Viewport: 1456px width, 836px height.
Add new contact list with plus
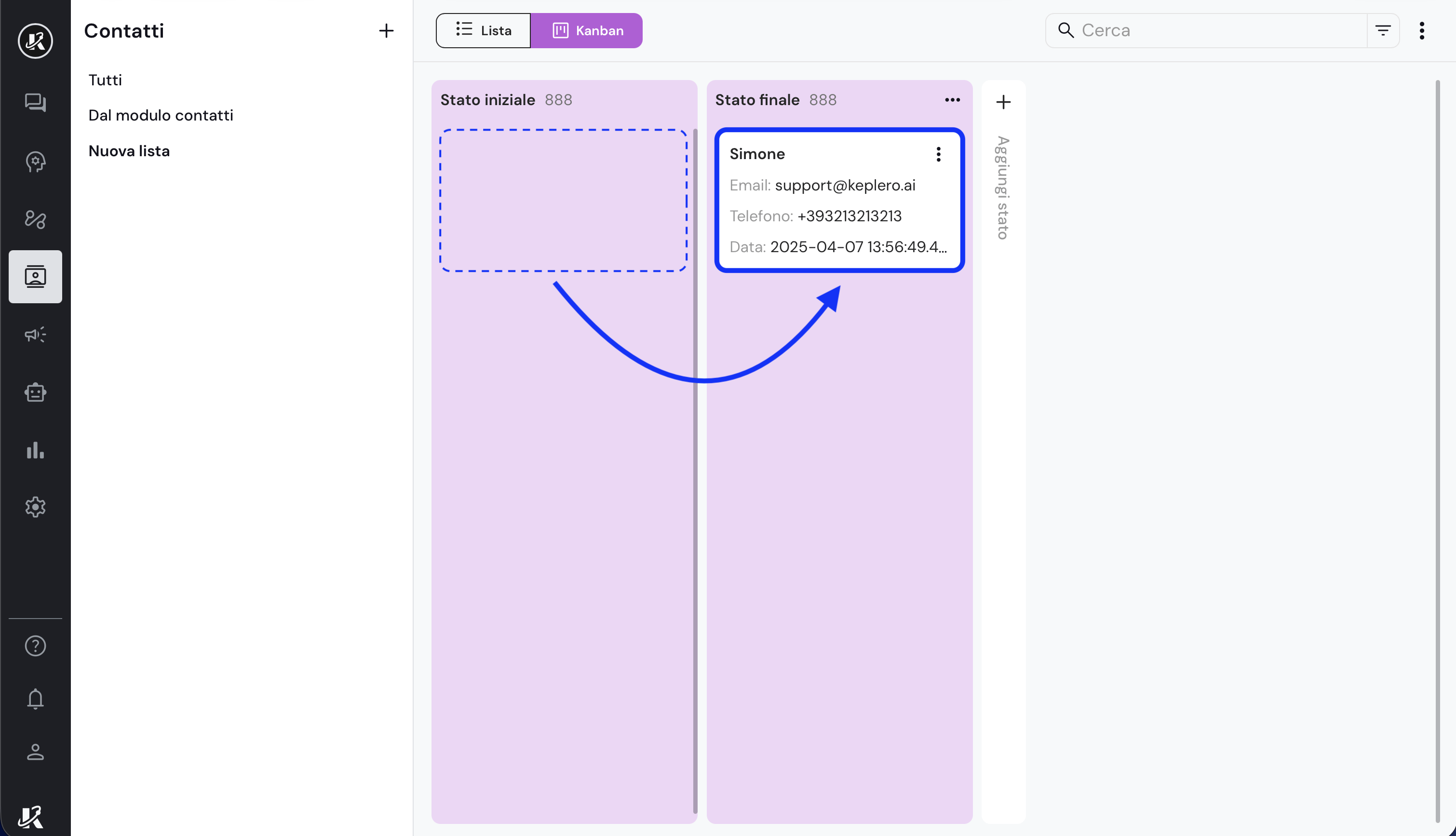[386, 30]
